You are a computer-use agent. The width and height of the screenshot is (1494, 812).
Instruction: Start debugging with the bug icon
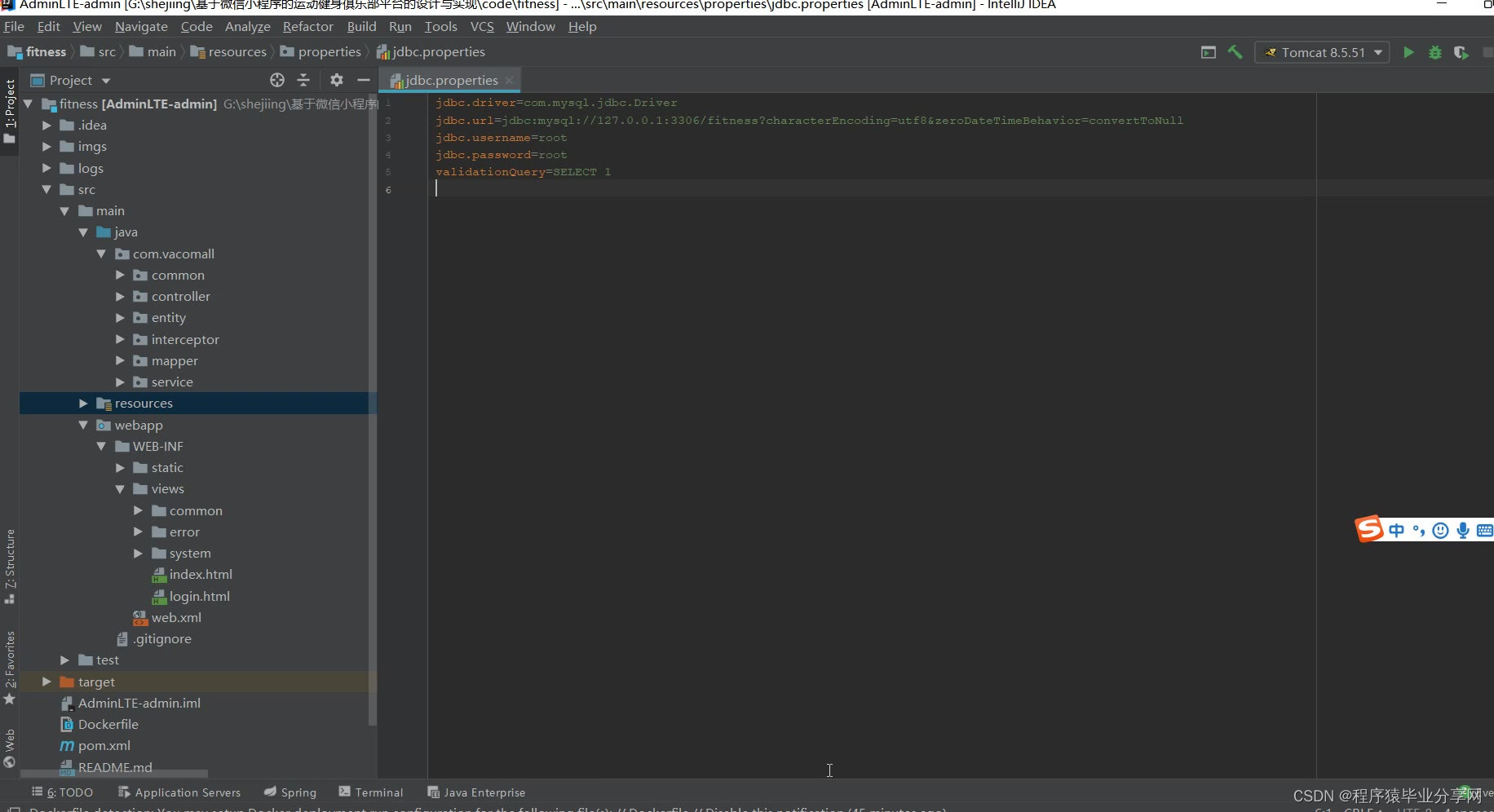(1435, 52)
